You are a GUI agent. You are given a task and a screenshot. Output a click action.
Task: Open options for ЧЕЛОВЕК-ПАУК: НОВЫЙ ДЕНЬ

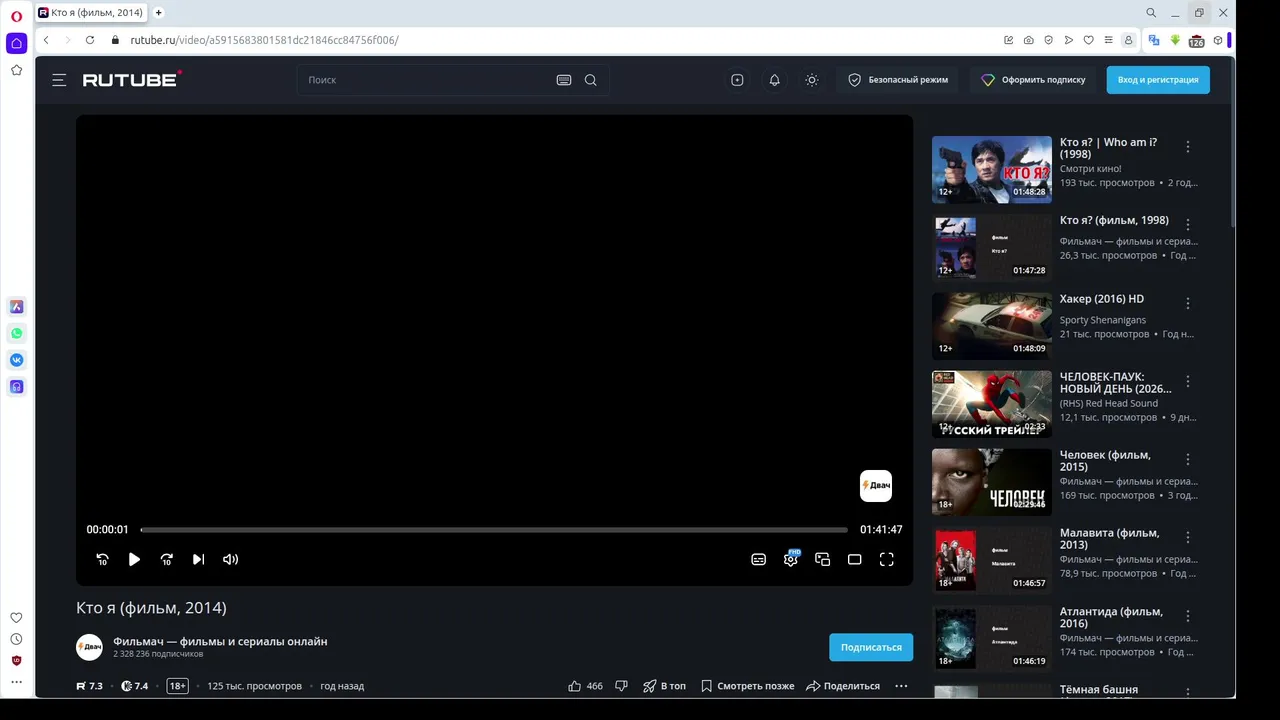[1188, 381]
